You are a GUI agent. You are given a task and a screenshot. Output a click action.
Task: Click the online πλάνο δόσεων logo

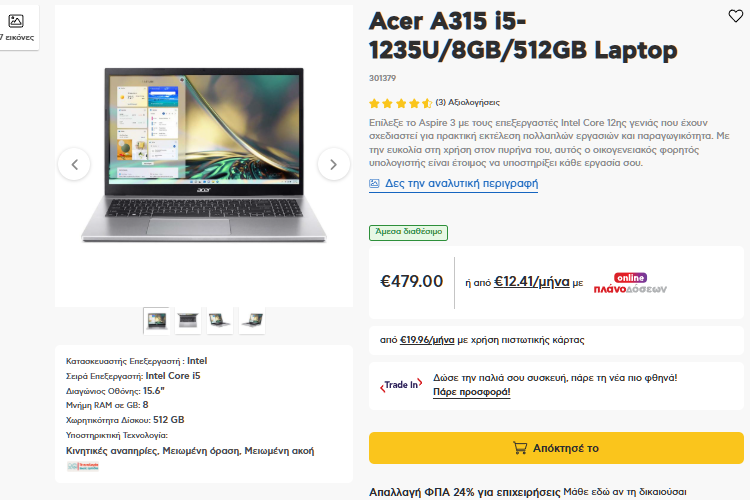tap(630, 283)
